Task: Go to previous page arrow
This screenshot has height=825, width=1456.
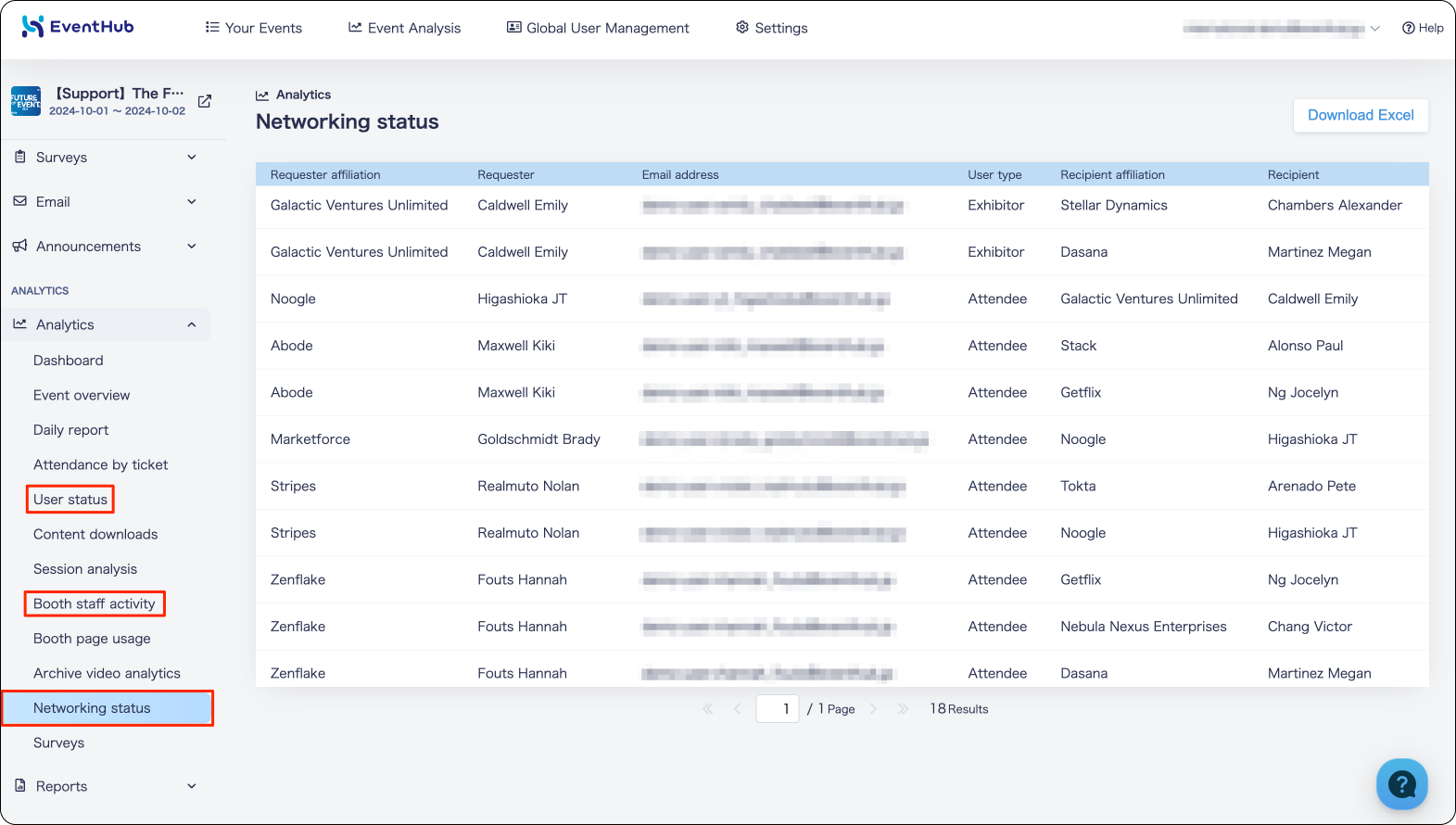Action: point(738,708)
